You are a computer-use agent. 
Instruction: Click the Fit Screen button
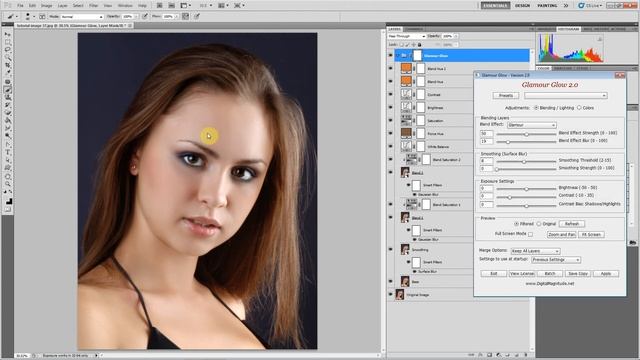(x=591, y=235)
